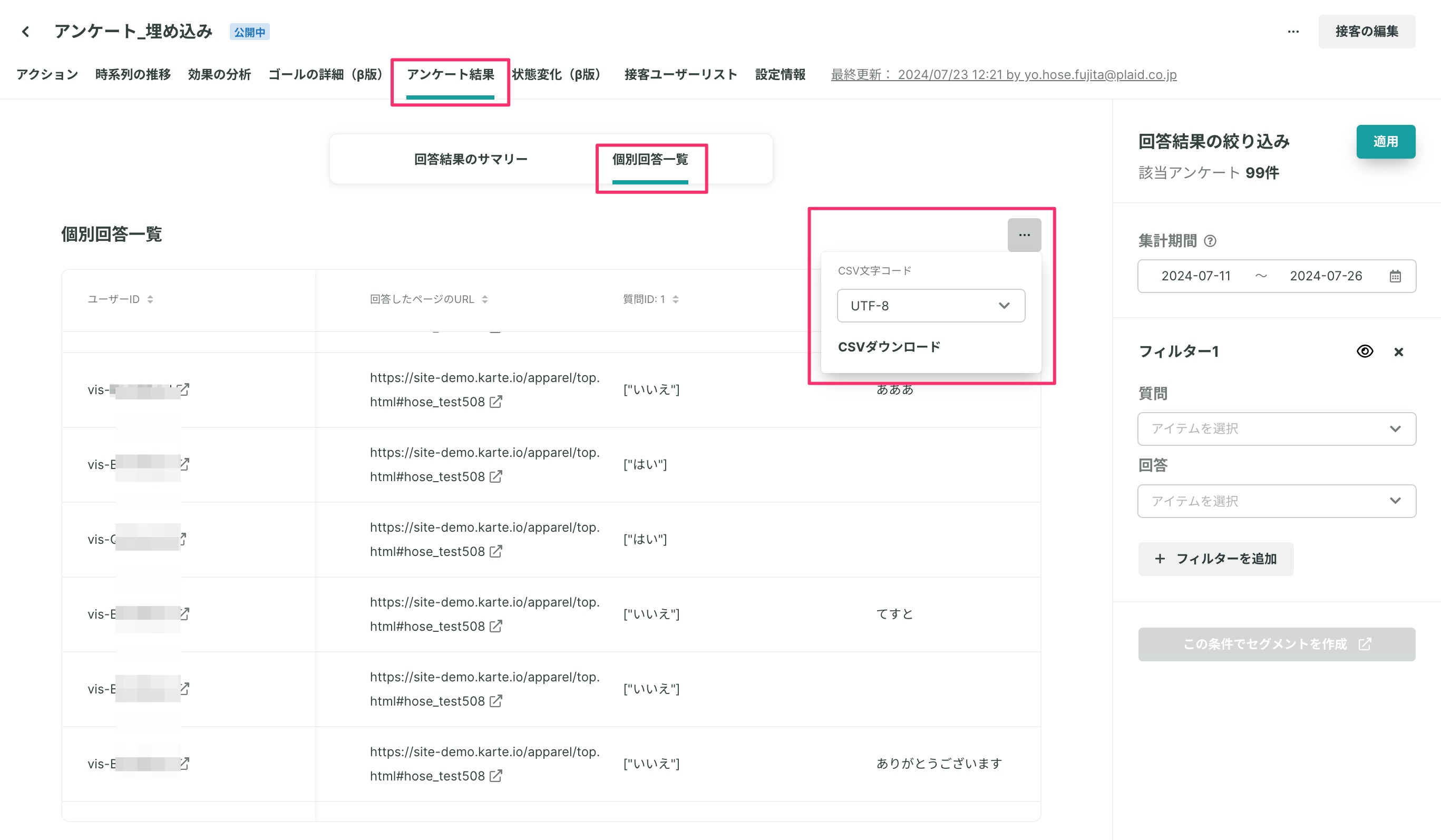Select answer text ありがとうございます
This screenshot has height=840, width=1441.
939,764
